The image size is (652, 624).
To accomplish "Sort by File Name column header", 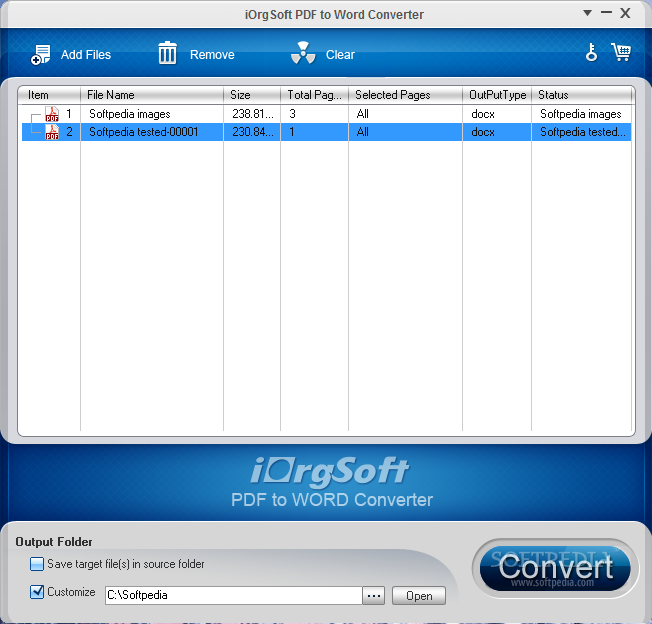I will (152, 95).
